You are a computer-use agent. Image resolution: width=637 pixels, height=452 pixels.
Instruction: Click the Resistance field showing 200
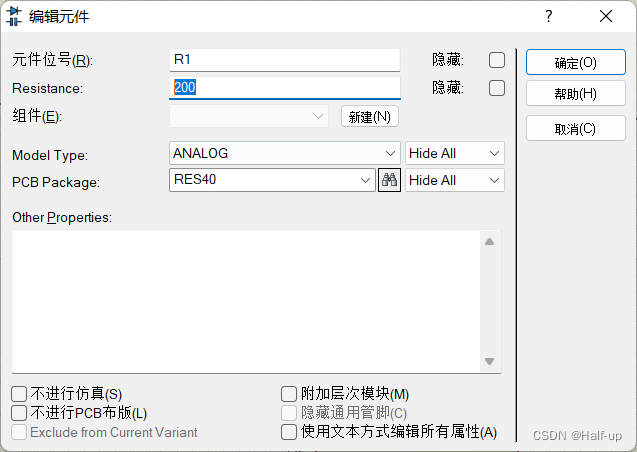[285, 87]
